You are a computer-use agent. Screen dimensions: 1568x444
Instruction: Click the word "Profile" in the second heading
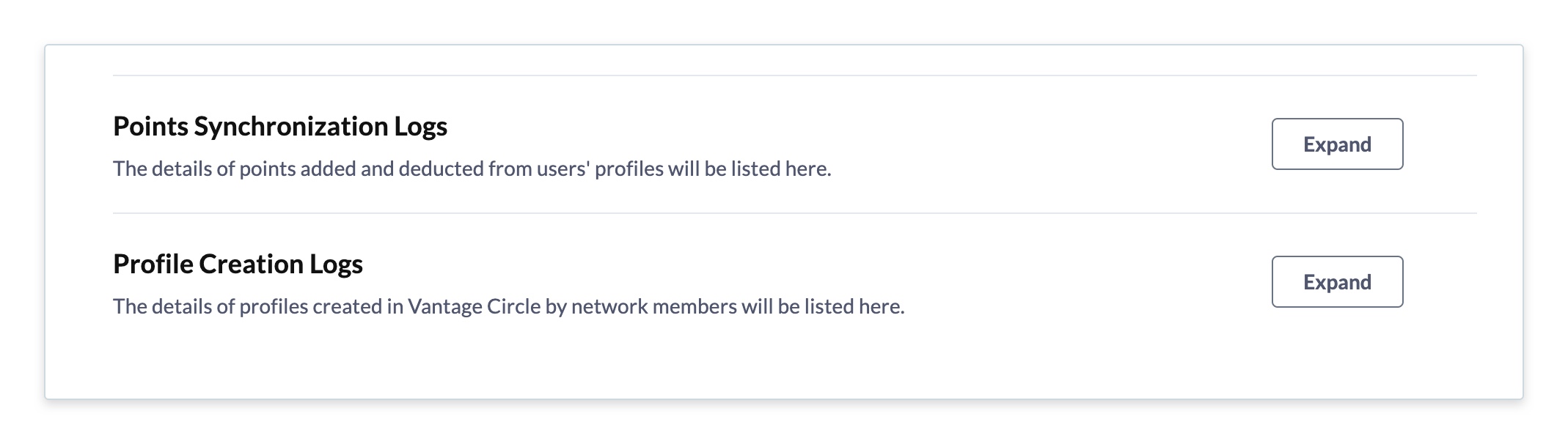[153, 264]
